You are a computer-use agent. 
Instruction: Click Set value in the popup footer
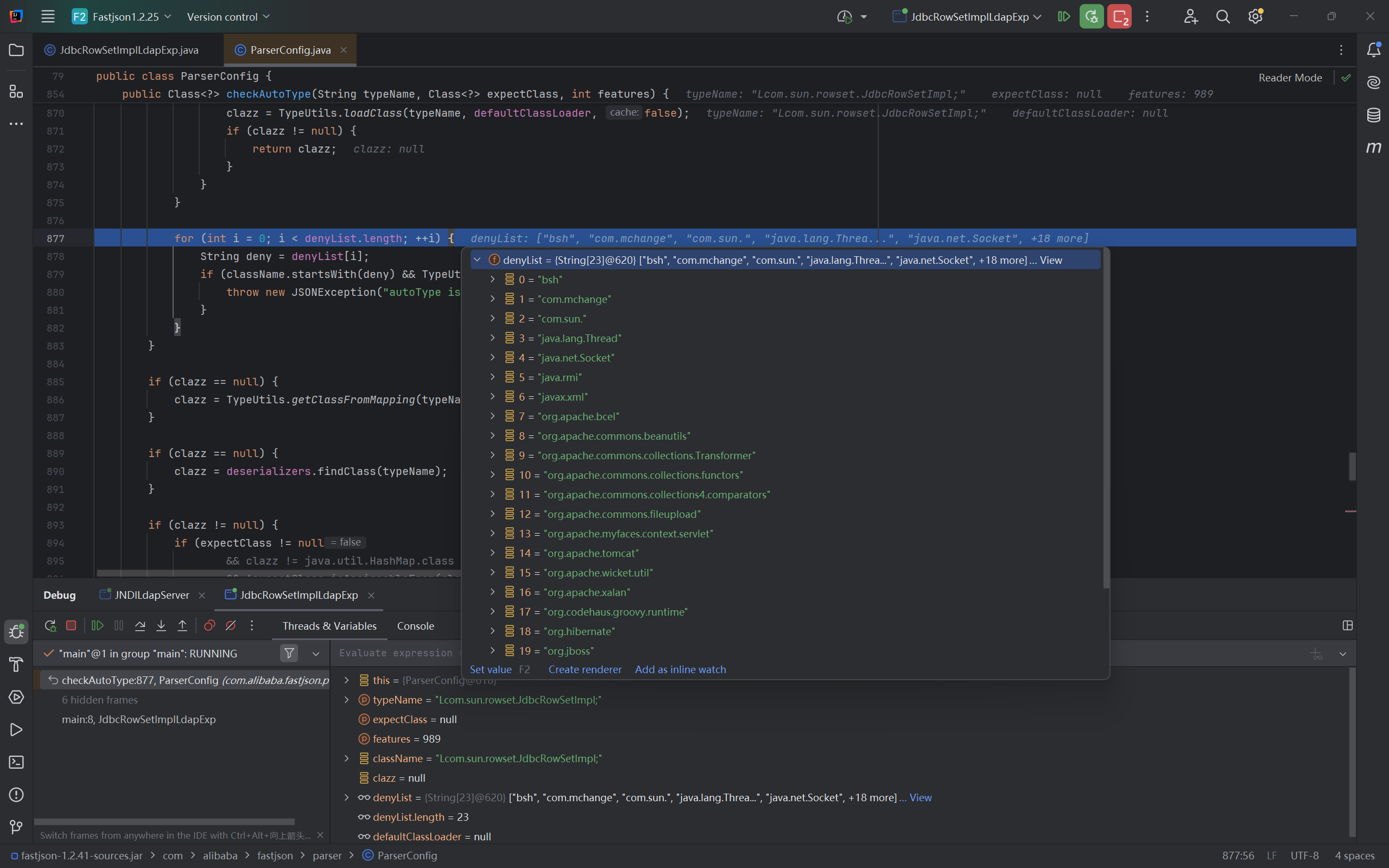click(x=491, y=669)
